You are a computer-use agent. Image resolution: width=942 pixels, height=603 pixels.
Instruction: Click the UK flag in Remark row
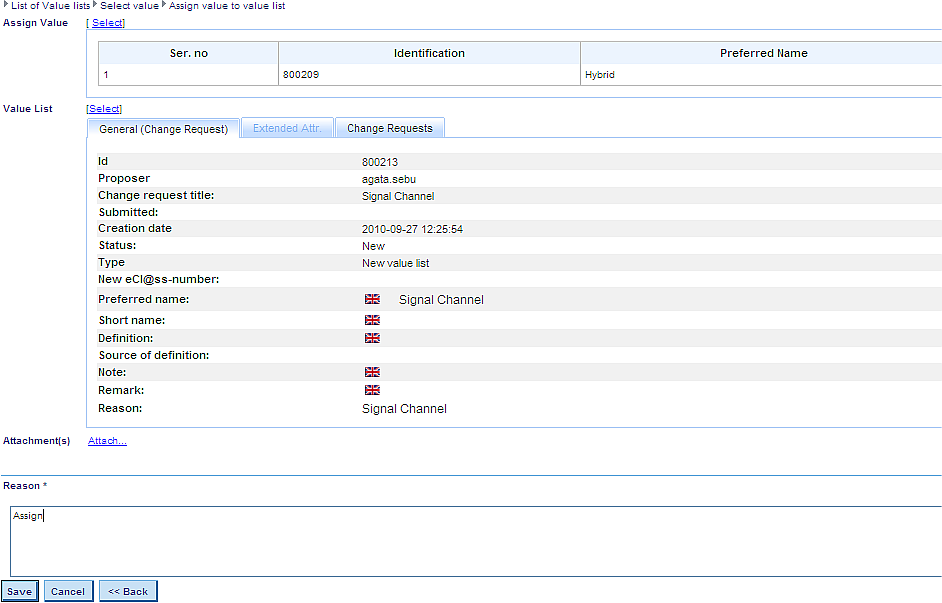point(372,390)
